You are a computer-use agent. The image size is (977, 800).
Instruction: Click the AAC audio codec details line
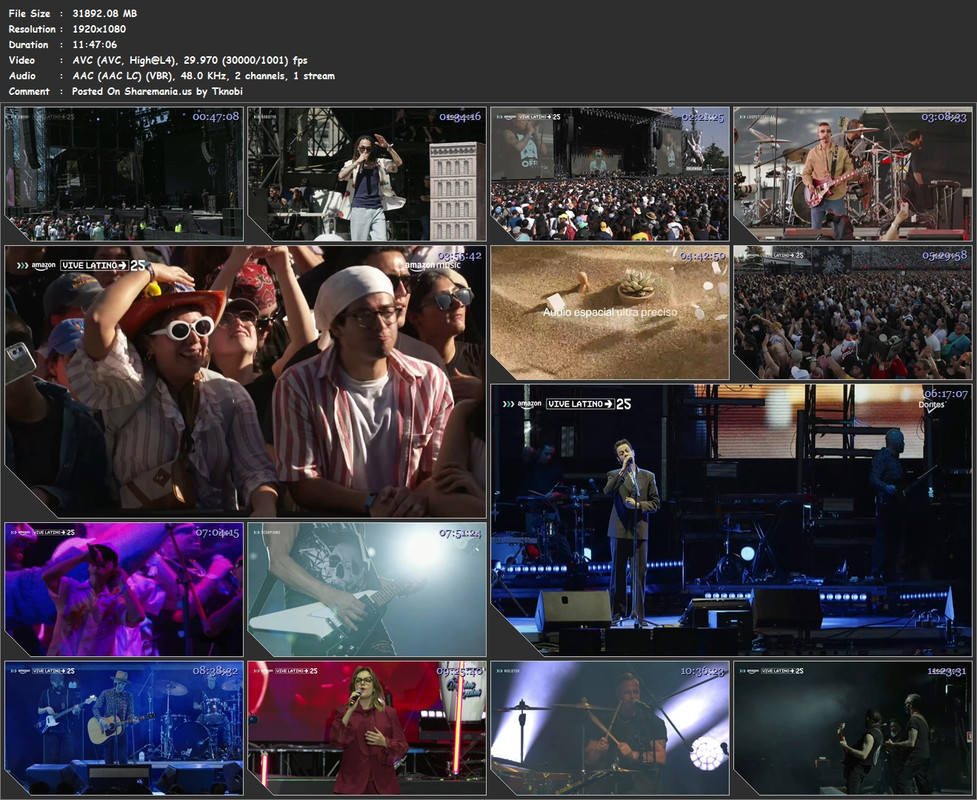coord(203,75)
